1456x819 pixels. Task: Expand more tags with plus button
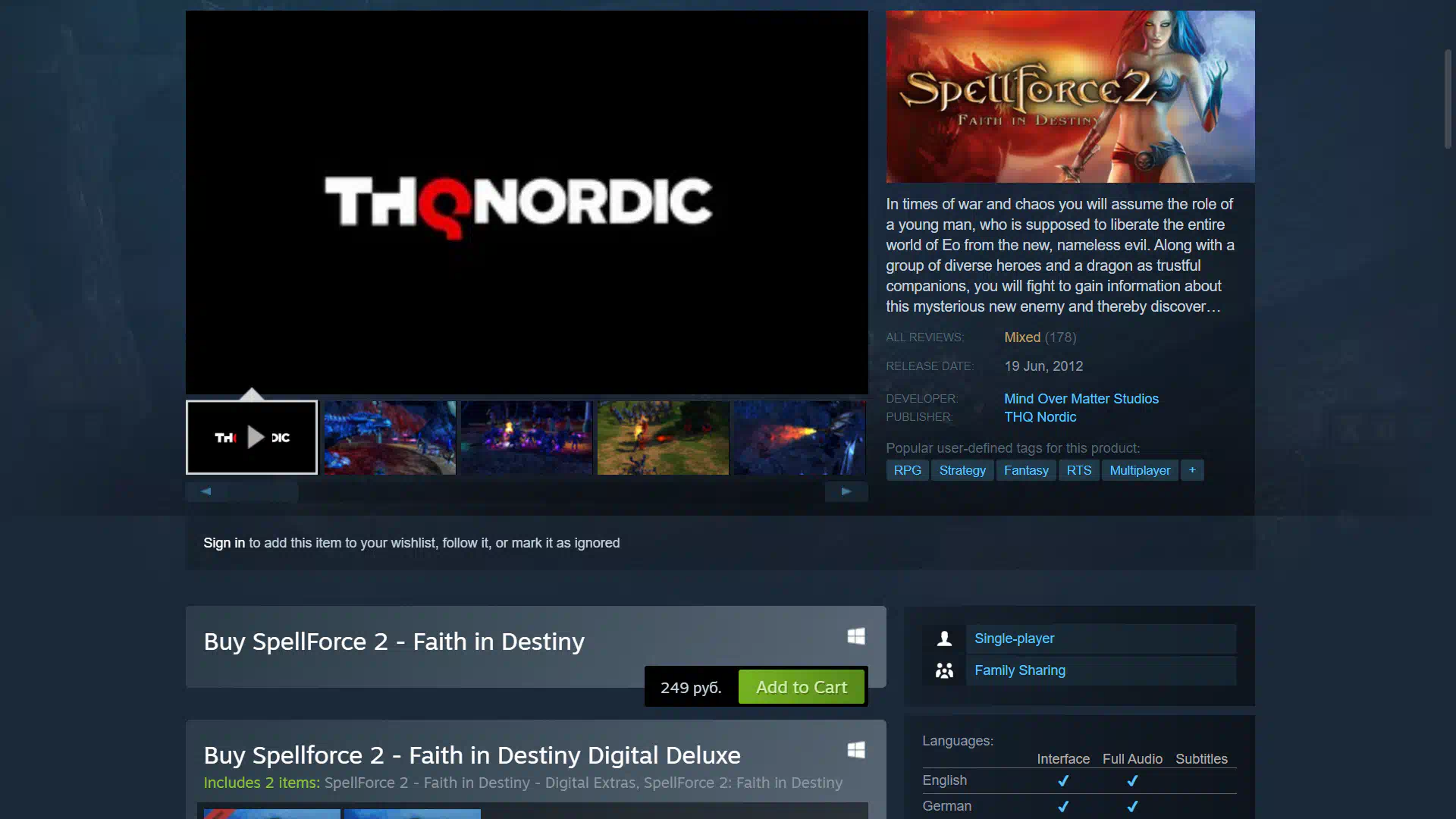tap(1192, 470)
